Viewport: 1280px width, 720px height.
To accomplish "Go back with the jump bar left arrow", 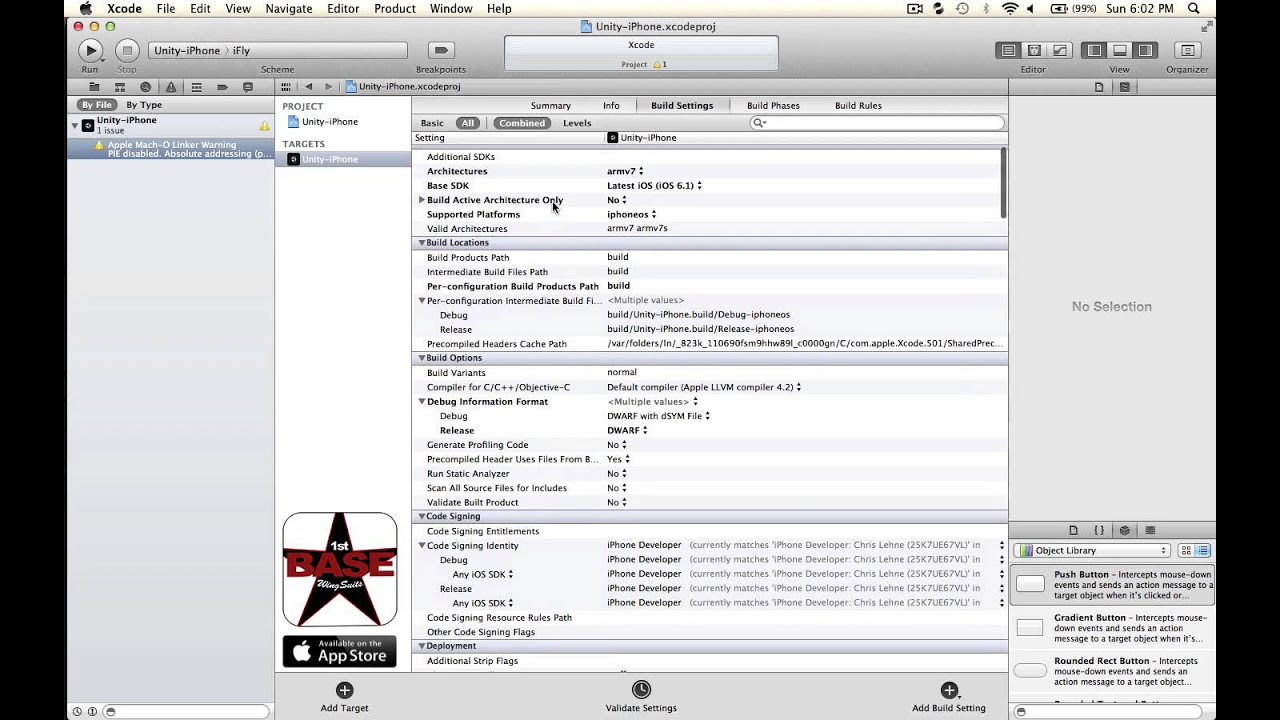I will click(308, 87).
